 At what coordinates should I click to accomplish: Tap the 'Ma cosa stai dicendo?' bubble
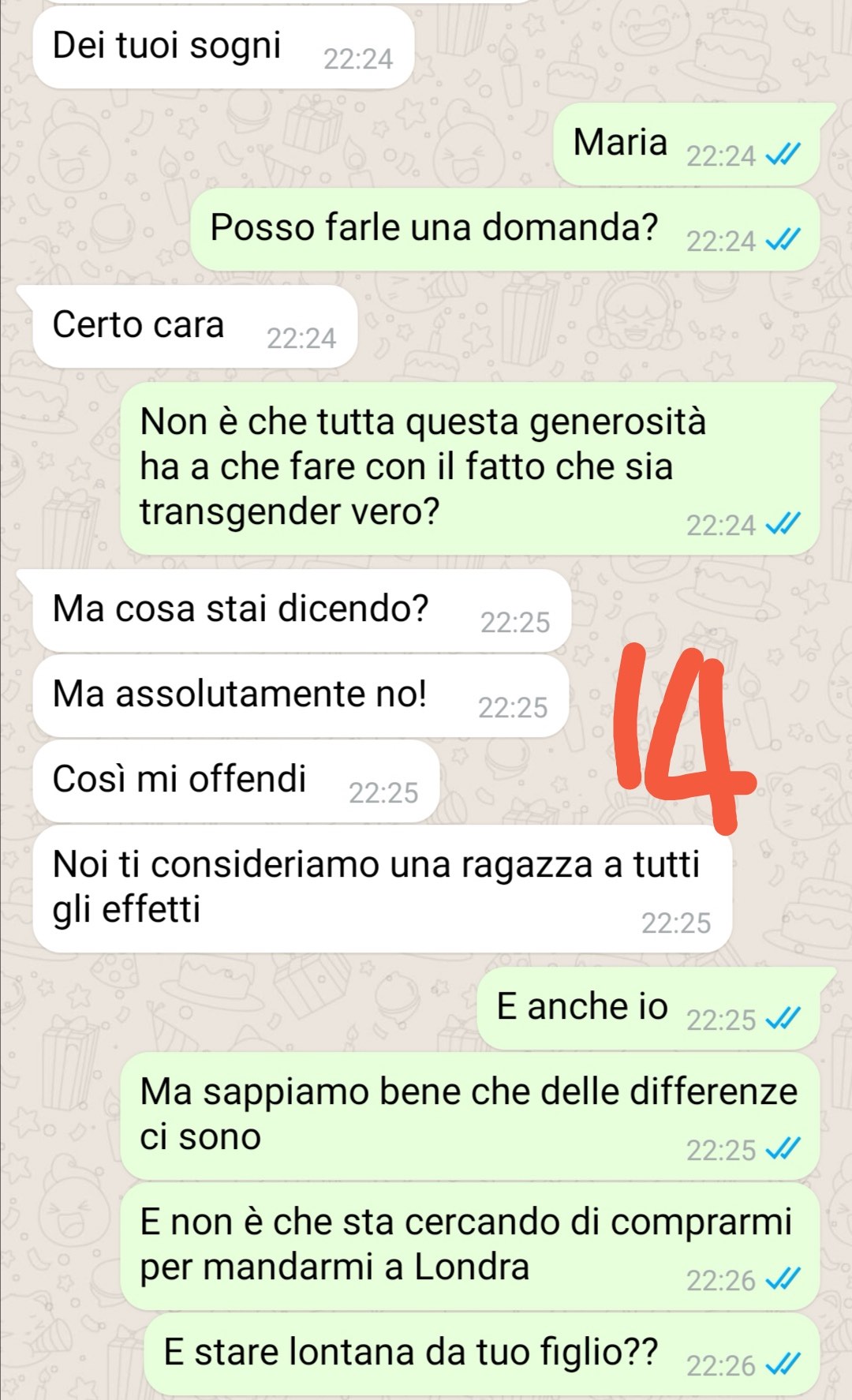[301, 611]
